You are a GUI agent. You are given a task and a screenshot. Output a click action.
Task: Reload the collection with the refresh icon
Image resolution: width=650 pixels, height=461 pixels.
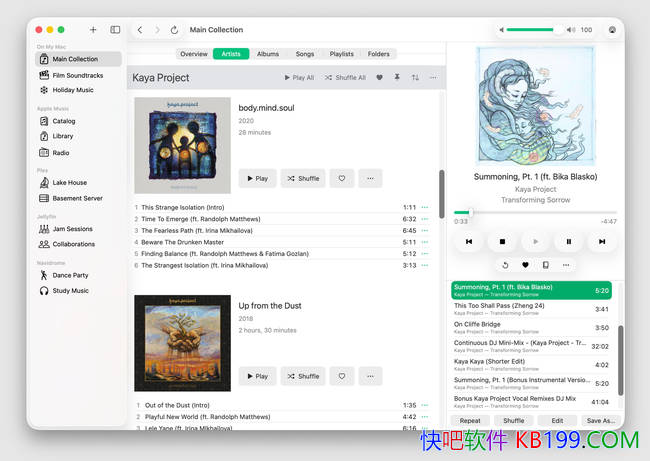point(175,30)
